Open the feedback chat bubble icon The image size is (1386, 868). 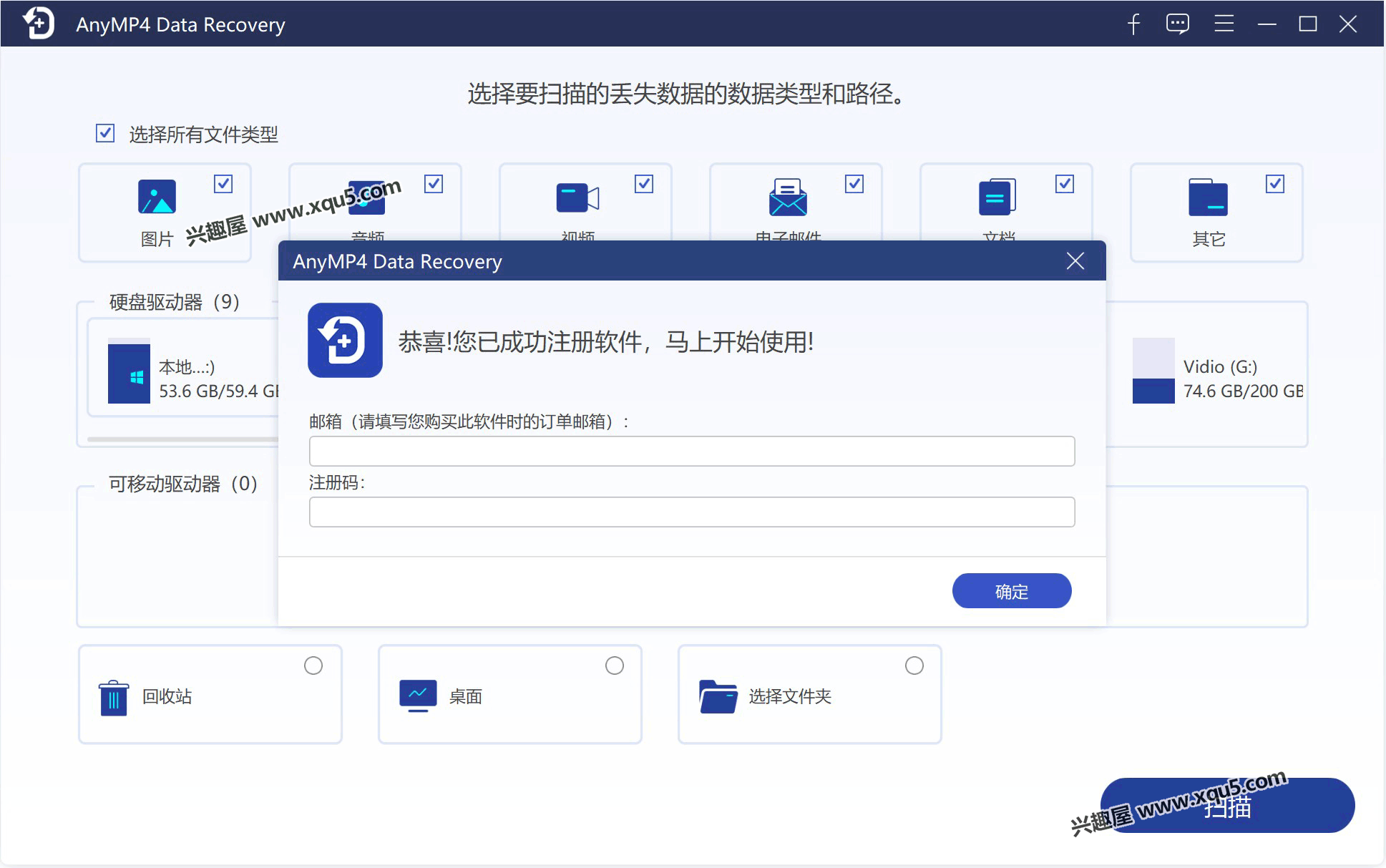tap(1178, 24)
